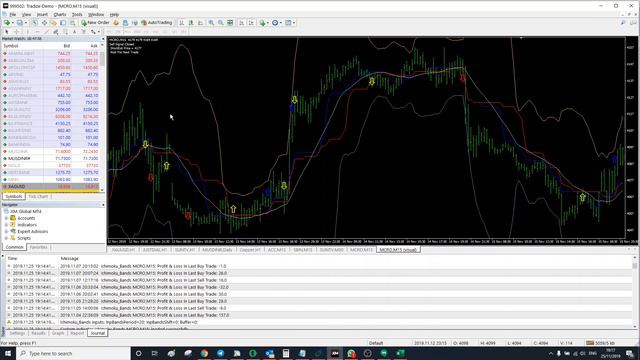This screenshot has height=360, width=640.
Task: Switch to the Tick Chart tab
Action: [x=38, y=196]
